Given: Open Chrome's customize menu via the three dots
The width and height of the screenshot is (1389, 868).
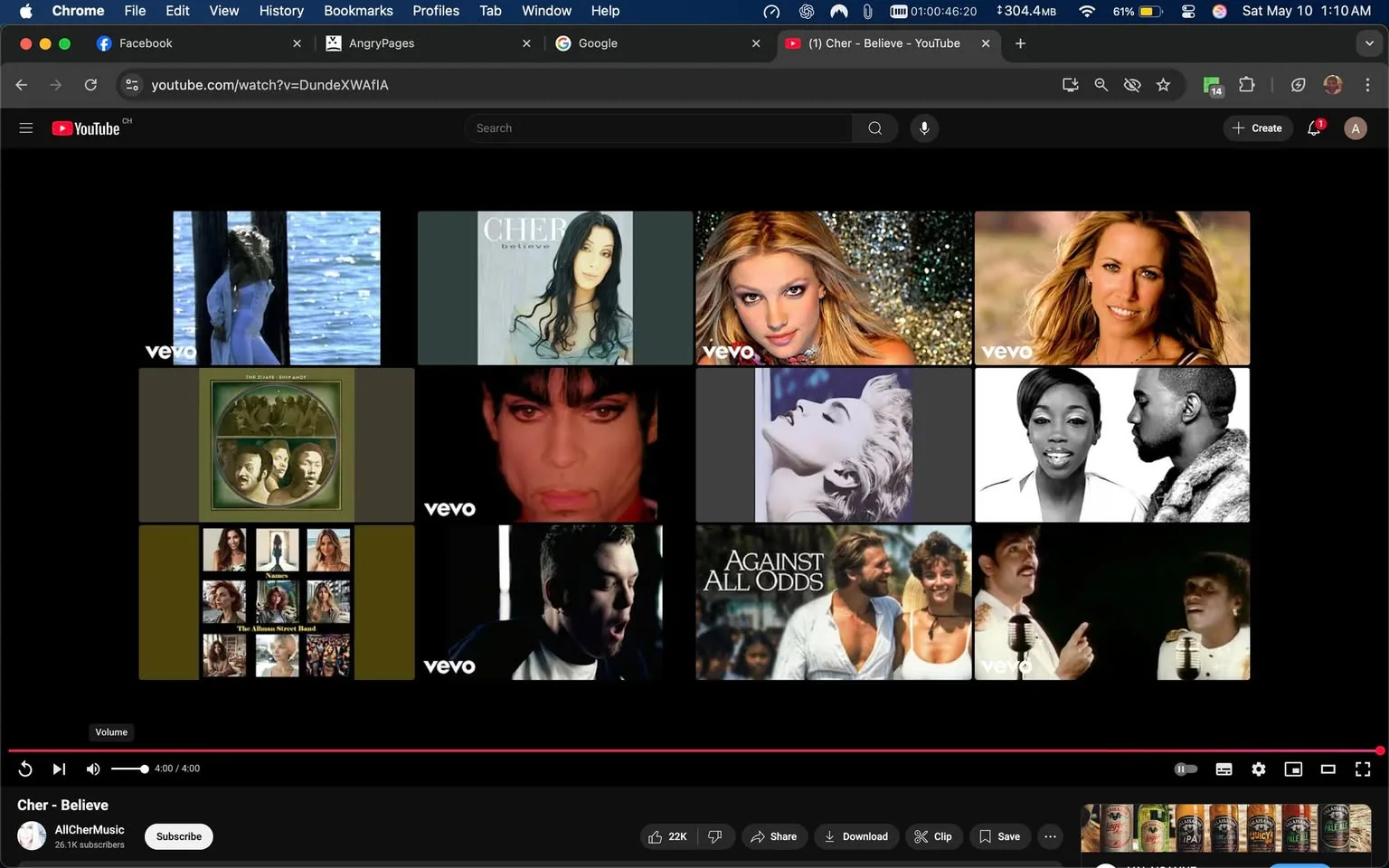Looking at the screenshot, I should [1368, 84].
